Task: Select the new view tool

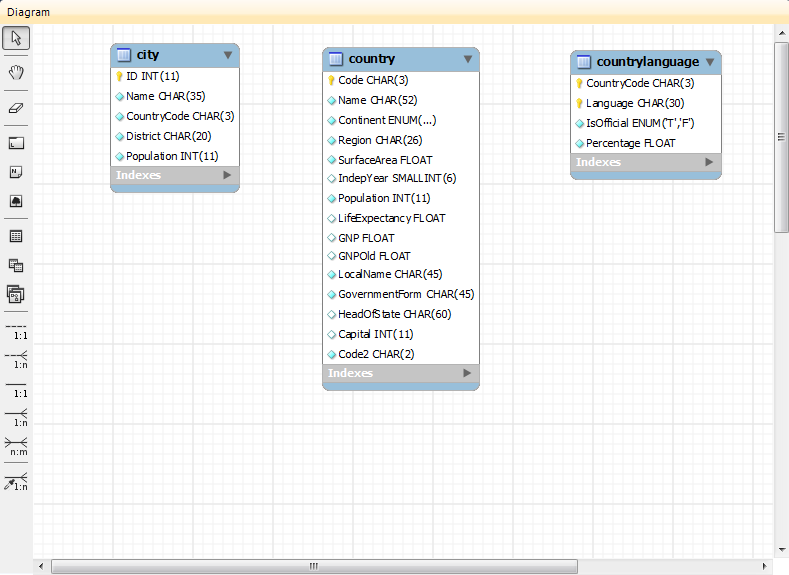Action: [x=16, y=265]
